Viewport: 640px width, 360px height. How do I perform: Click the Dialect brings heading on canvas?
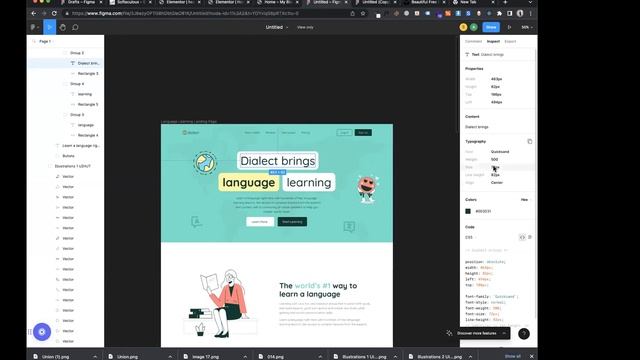[278, 161]
